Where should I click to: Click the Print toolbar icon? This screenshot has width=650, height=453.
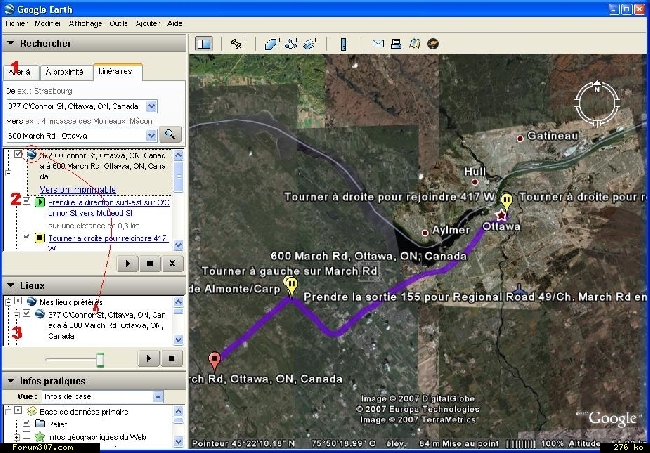[396, 44]
